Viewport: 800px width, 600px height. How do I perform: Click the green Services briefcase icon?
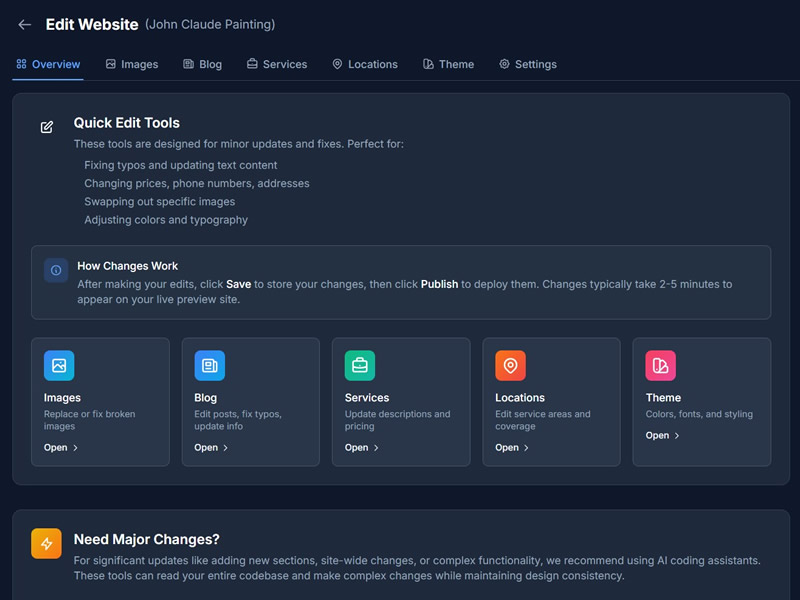(360, 366)
